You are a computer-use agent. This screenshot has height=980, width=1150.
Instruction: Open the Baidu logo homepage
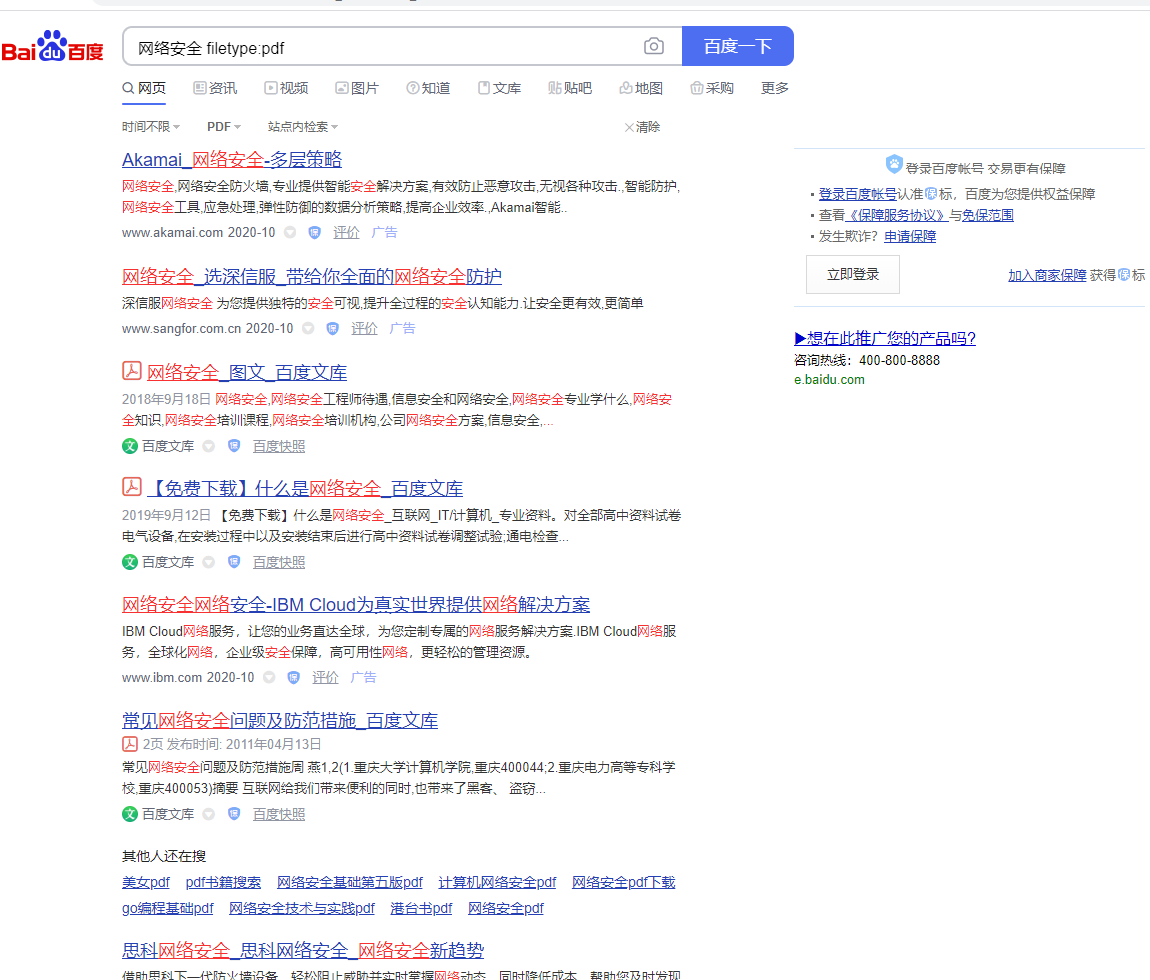[x=52, y=47]
